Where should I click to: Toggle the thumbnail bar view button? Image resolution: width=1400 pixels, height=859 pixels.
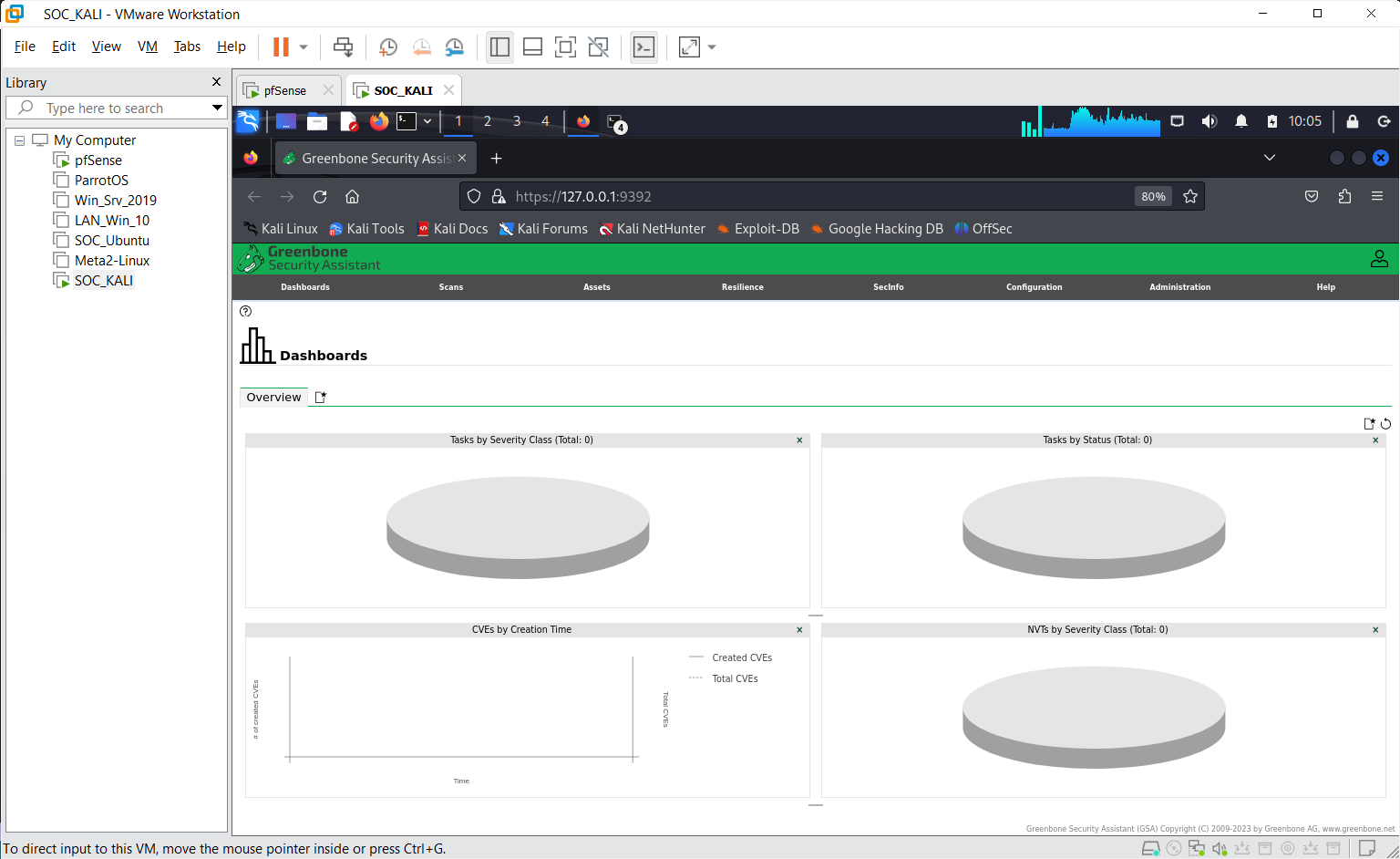(x=532, y=47)
